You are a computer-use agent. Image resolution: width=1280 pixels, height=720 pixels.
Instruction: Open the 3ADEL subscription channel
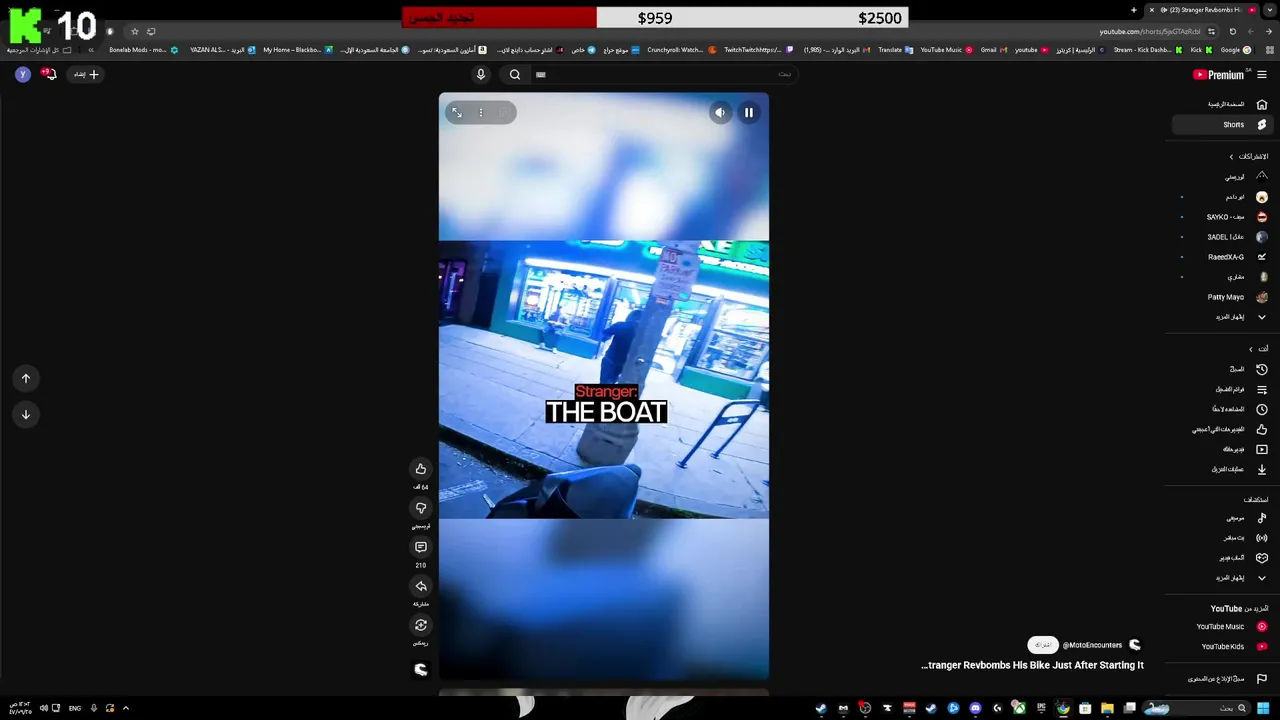point(1222,237)
